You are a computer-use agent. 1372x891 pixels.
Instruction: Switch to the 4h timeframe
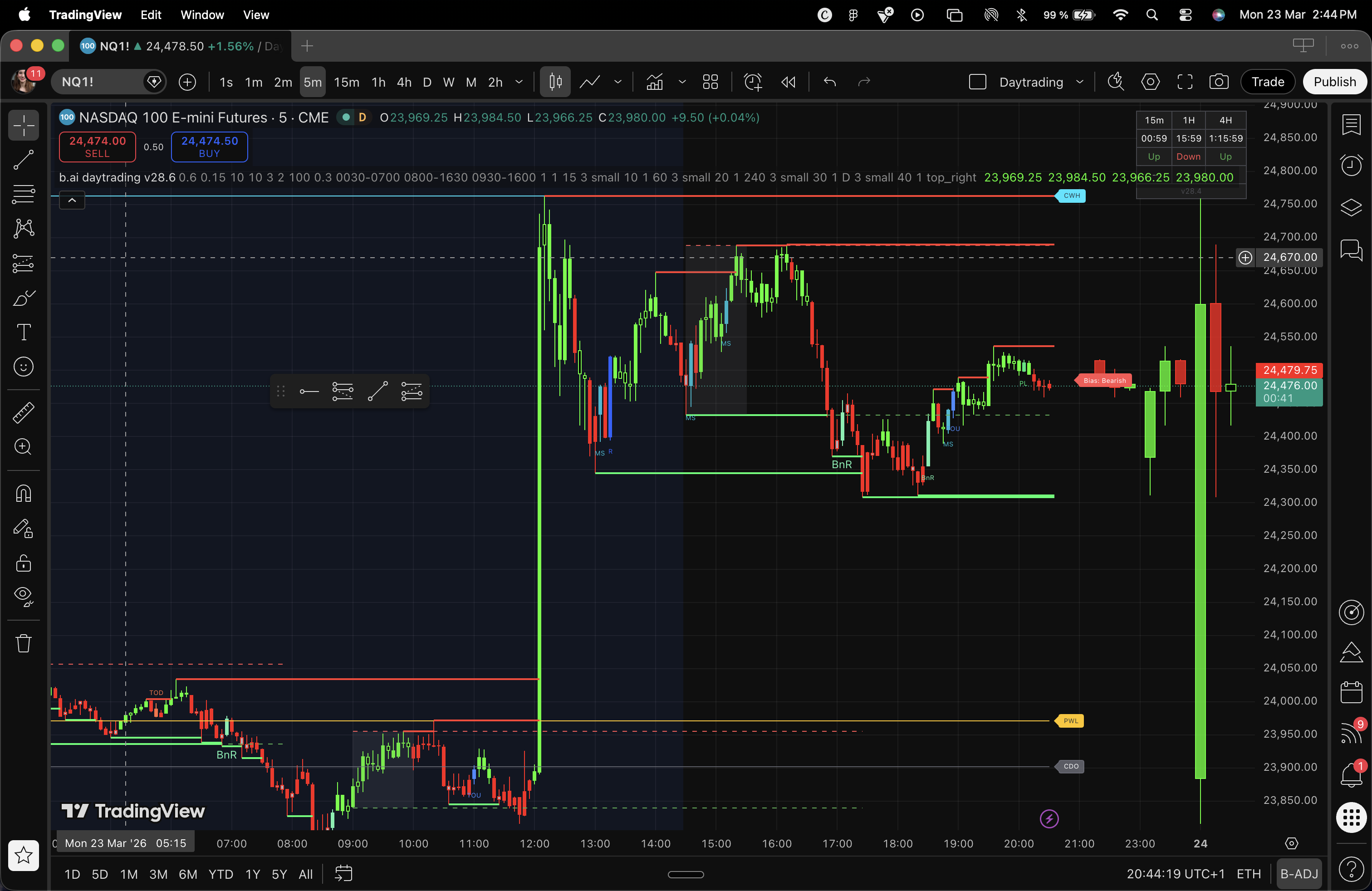tap(404, 82)
